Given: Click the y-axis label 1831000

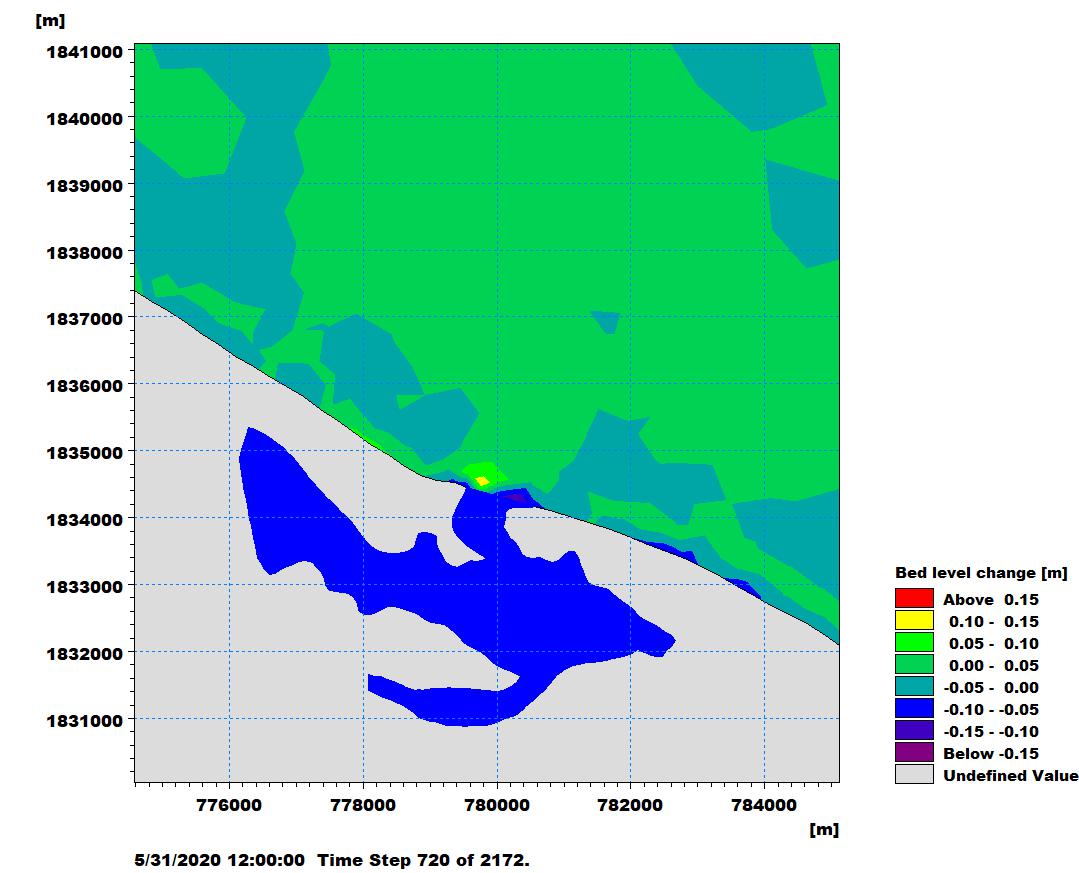Looking at the screenshot, I should [85, 721].
